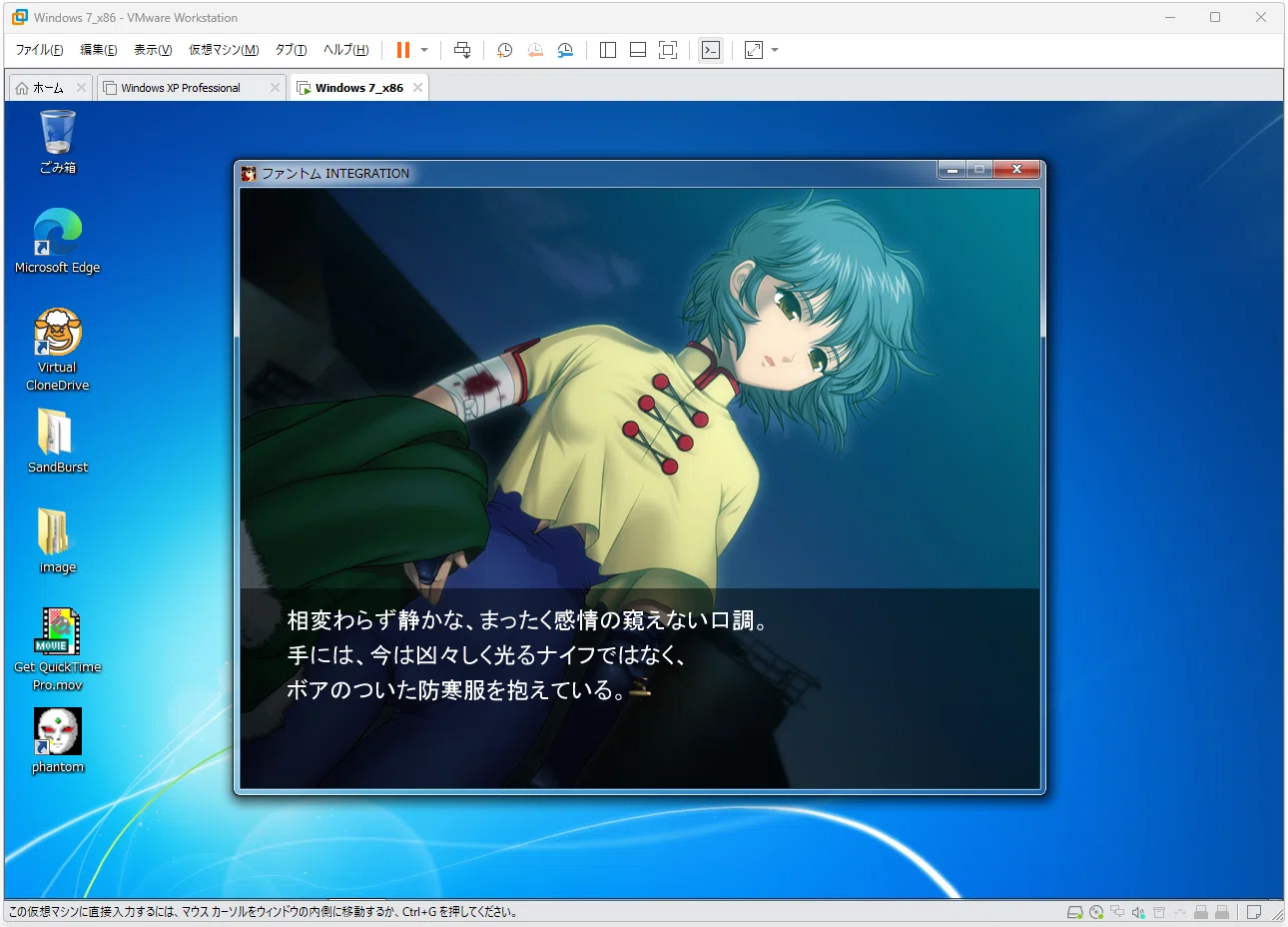Close the ホーム tab
Screen dimensions: 1288x927
(x=82, y=88)
